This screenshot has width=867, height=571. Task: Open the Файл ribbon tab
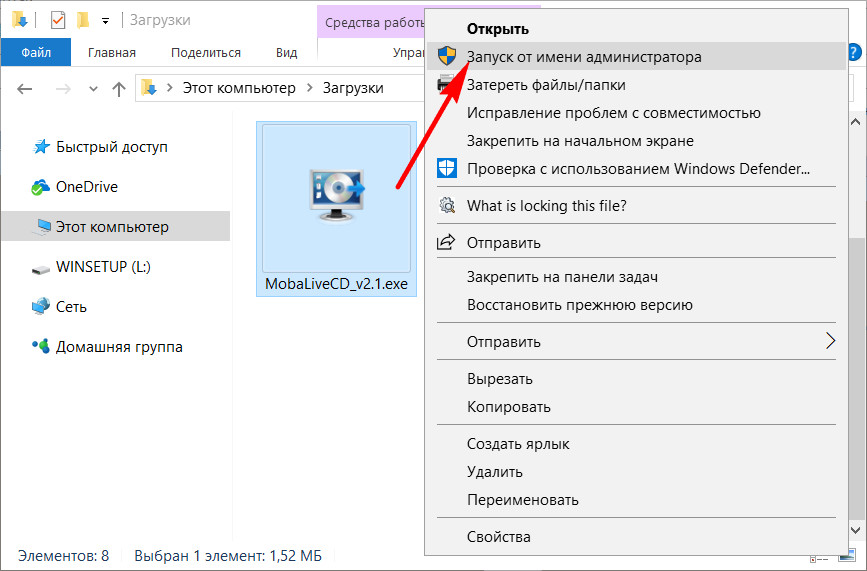click(x=35, y=53)
